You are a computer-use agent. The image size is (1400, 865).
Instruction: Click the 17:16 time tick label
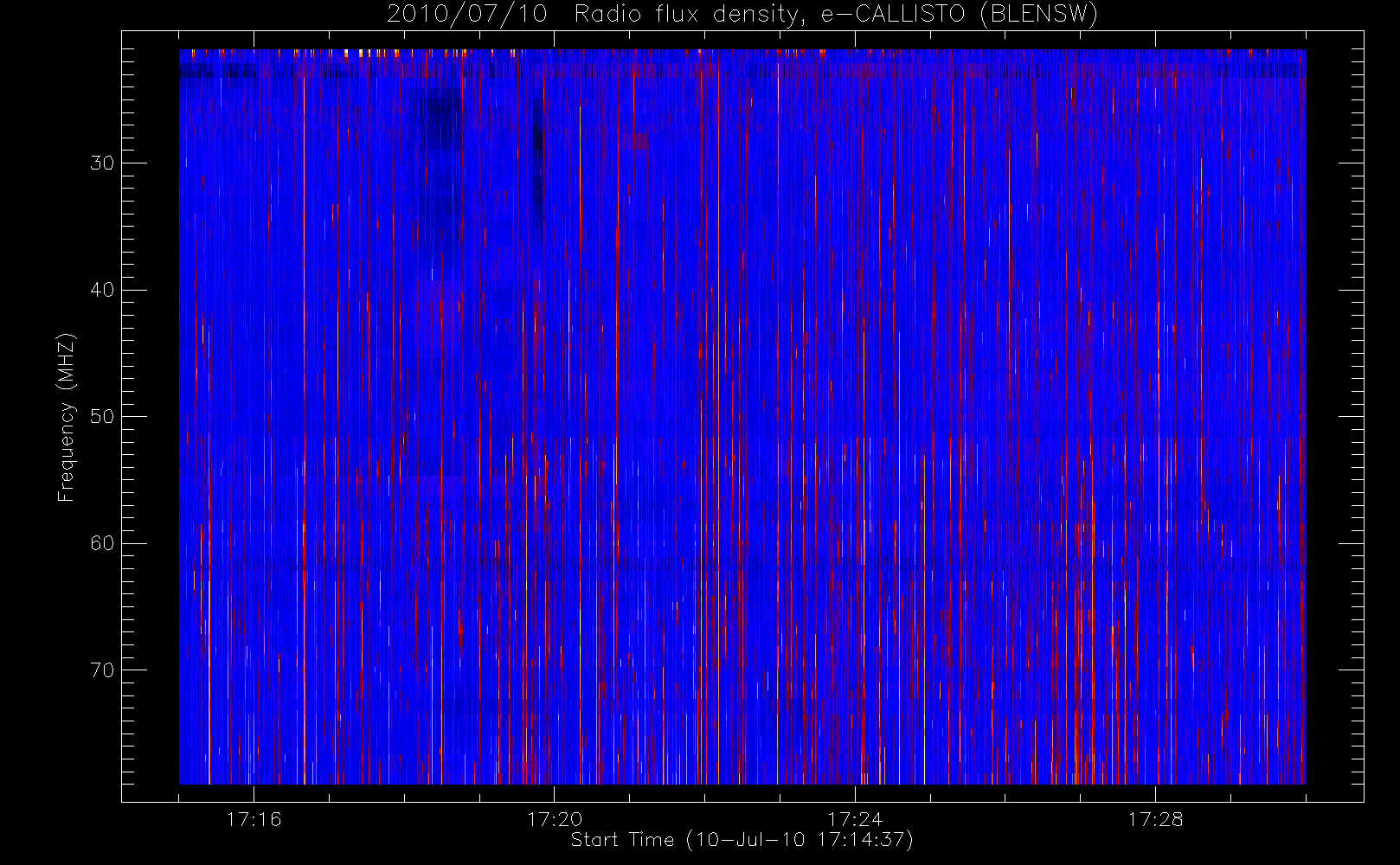tap(254, 819)
